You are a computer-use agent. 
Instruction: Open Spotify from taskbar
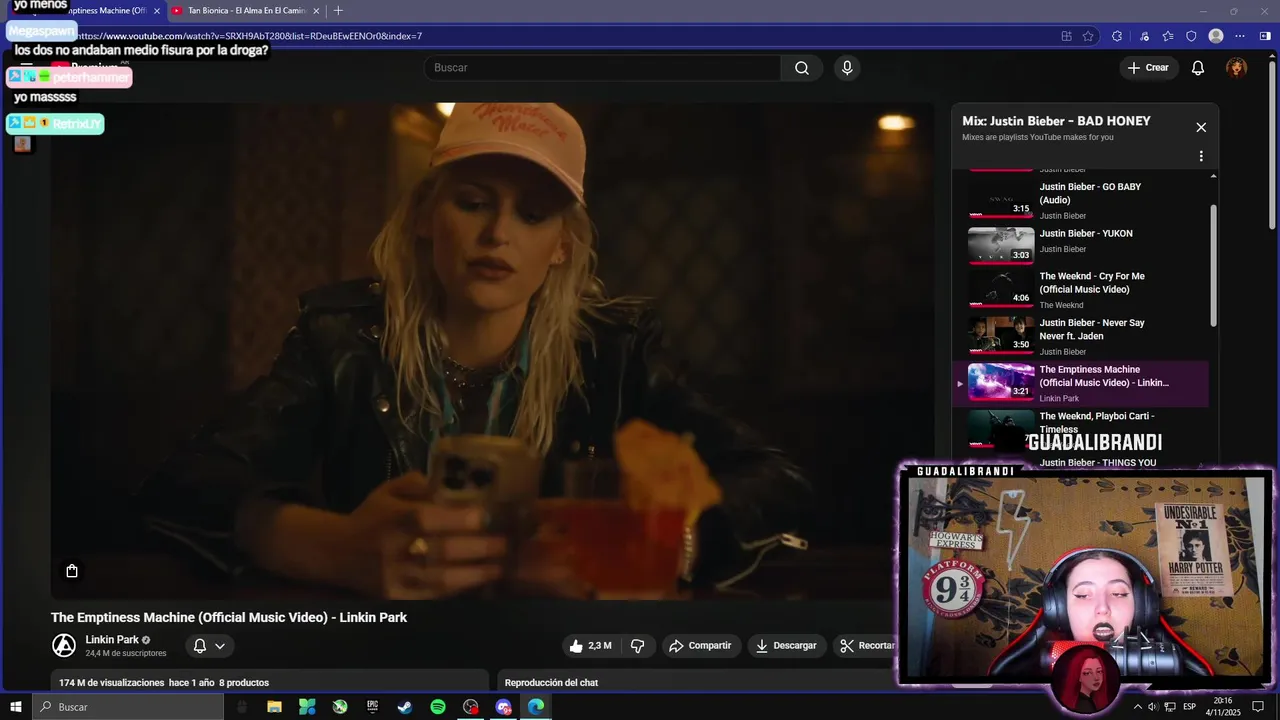tap(438, 707)
